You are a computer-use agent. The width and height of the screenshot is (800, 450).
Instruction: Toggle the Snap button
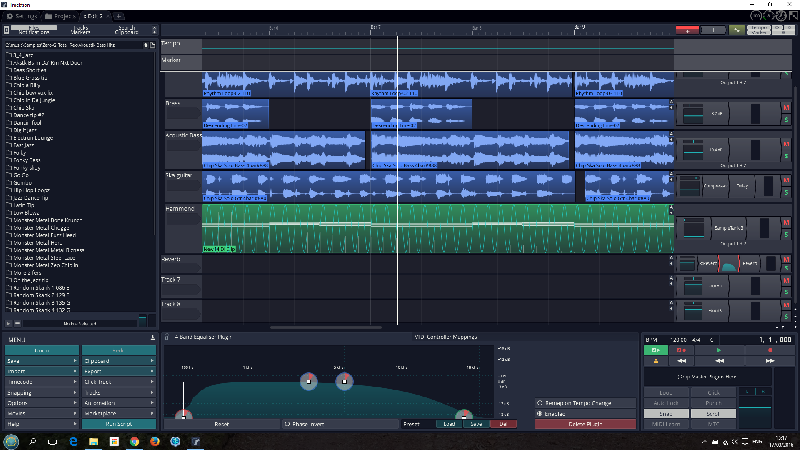tap(666, 414)
